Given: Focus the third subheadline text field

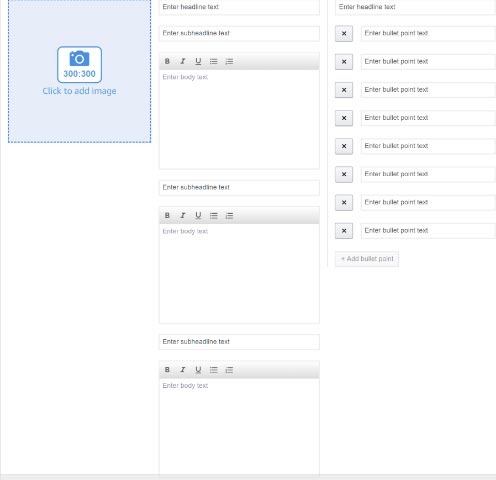Looking at the screenshot, I should point(239,342).
